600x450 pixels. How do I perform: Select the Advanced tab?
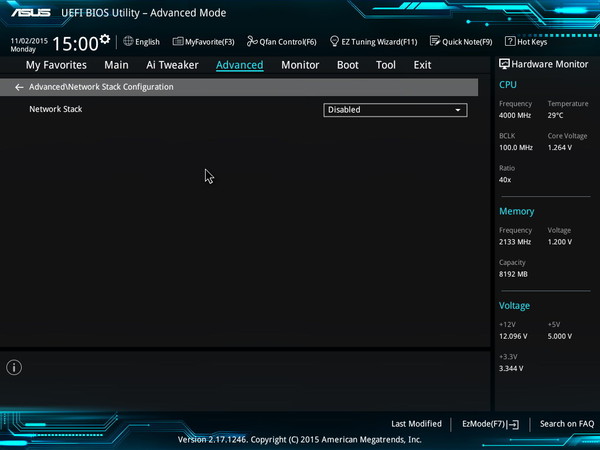tap(240, 65)
